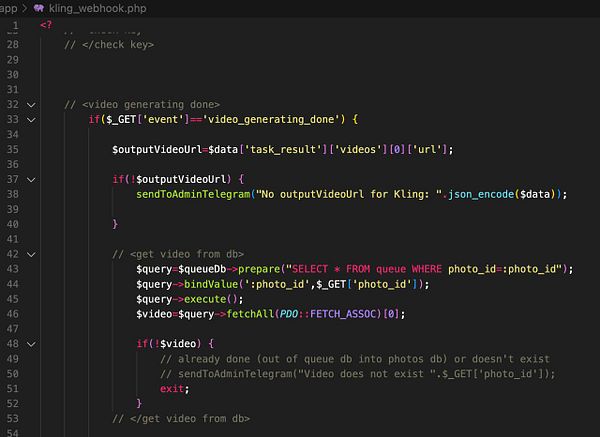
Task: Open the kling_webhook.php breadcrumb item
Action: click(x=98, y=8)
